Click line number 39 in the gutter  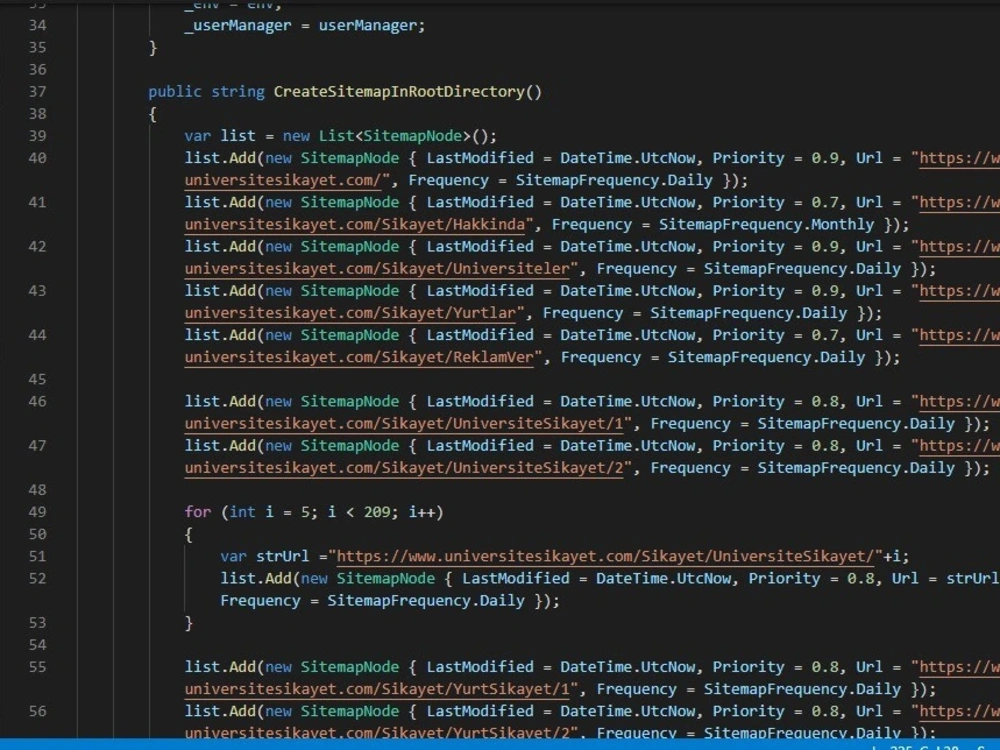point(38,136)
